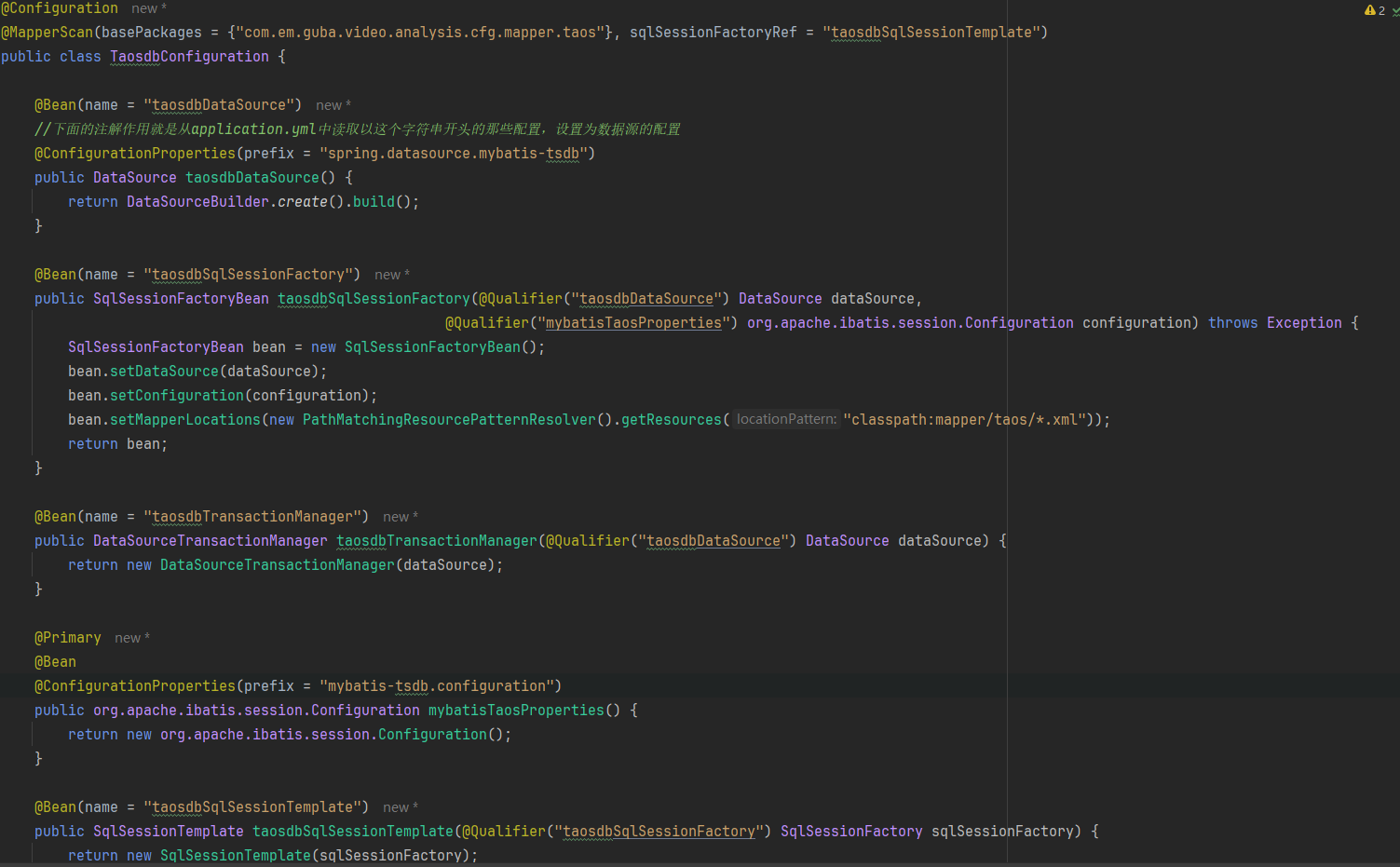This screenshot has width=1400, height=867.
Task: Click the Exception type after throws
Action: click(x=1304, y=323)
